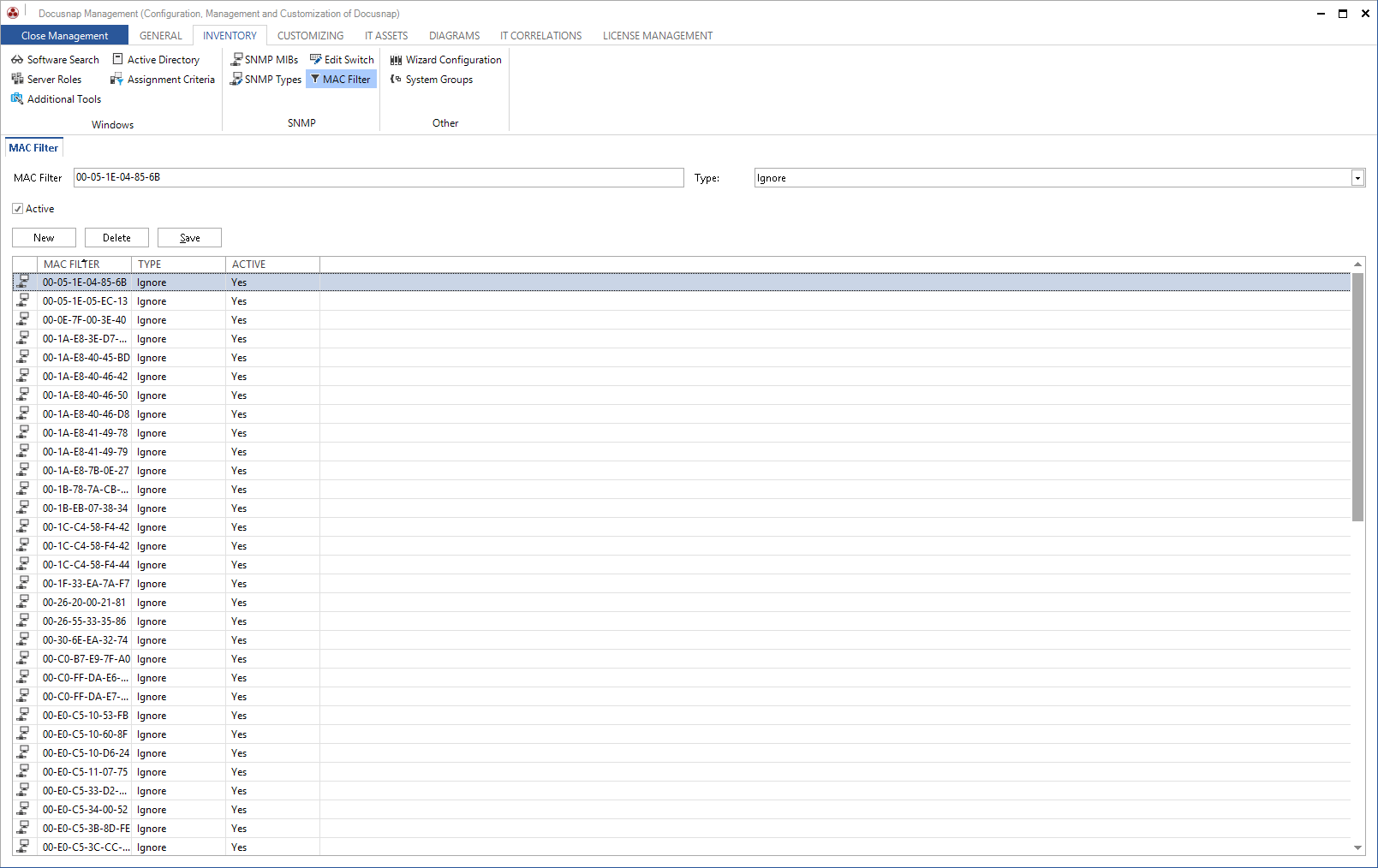This screenshot has height=868, width=1378.
Task: Click device icon of row 00-C0-B7-E9-7F-A0
Action: point(24,658)
